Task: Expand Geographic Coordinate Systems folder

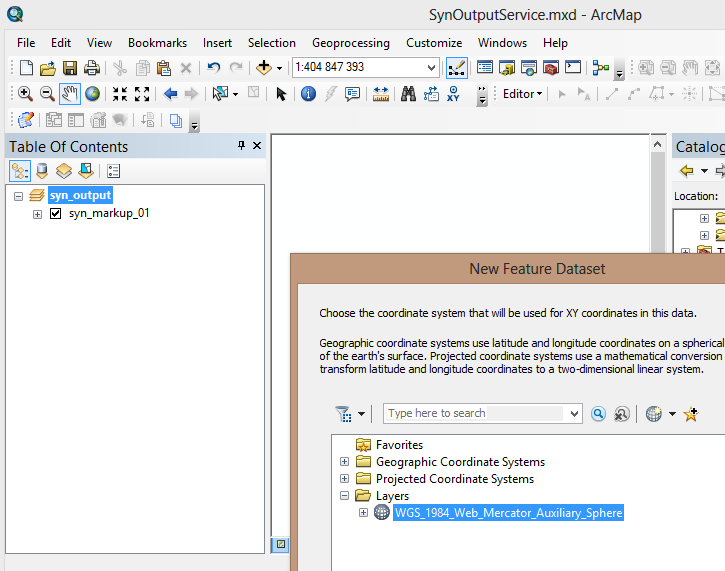Action: (x=345, y=462)
